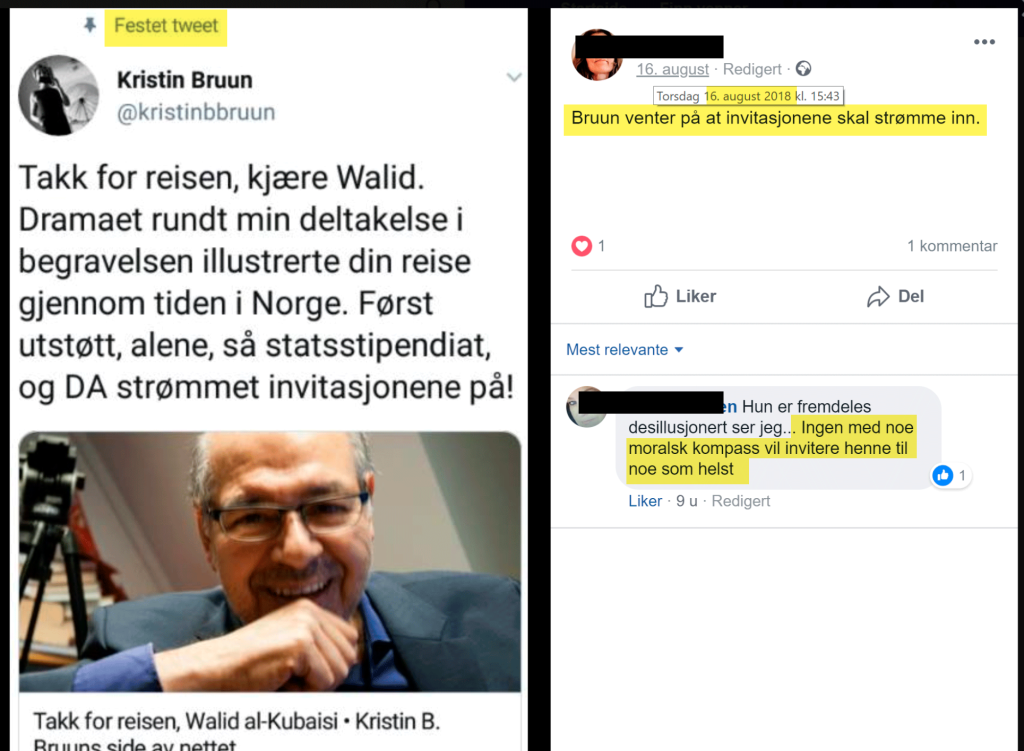Expand the tweet options chevron
Image resolution: width=1024 pixels, height=751 pixels.
514,77
